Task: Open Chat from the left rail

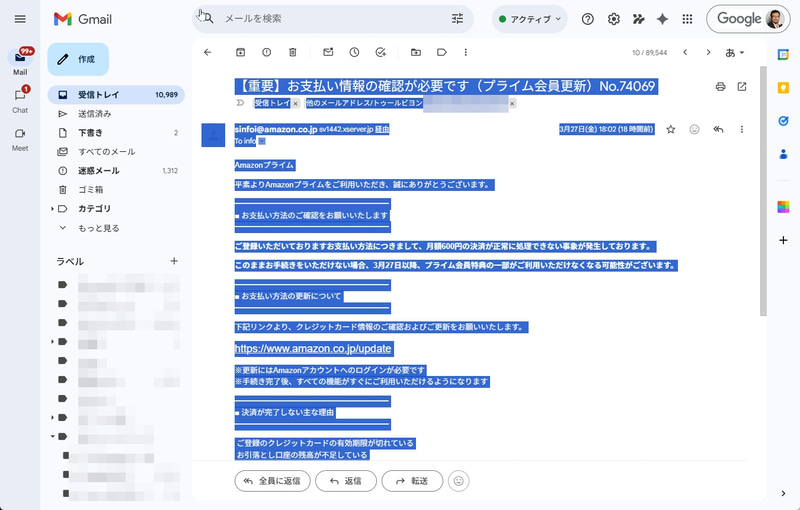Action: (x=20, y=100)
